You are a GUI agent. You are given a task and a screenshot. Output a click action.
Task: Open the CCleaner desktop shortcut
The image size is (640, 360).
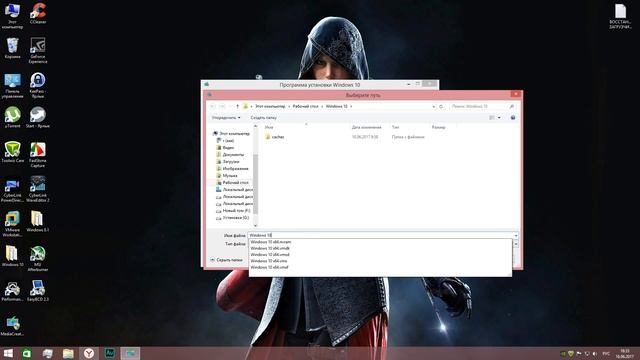coord(38,13)
